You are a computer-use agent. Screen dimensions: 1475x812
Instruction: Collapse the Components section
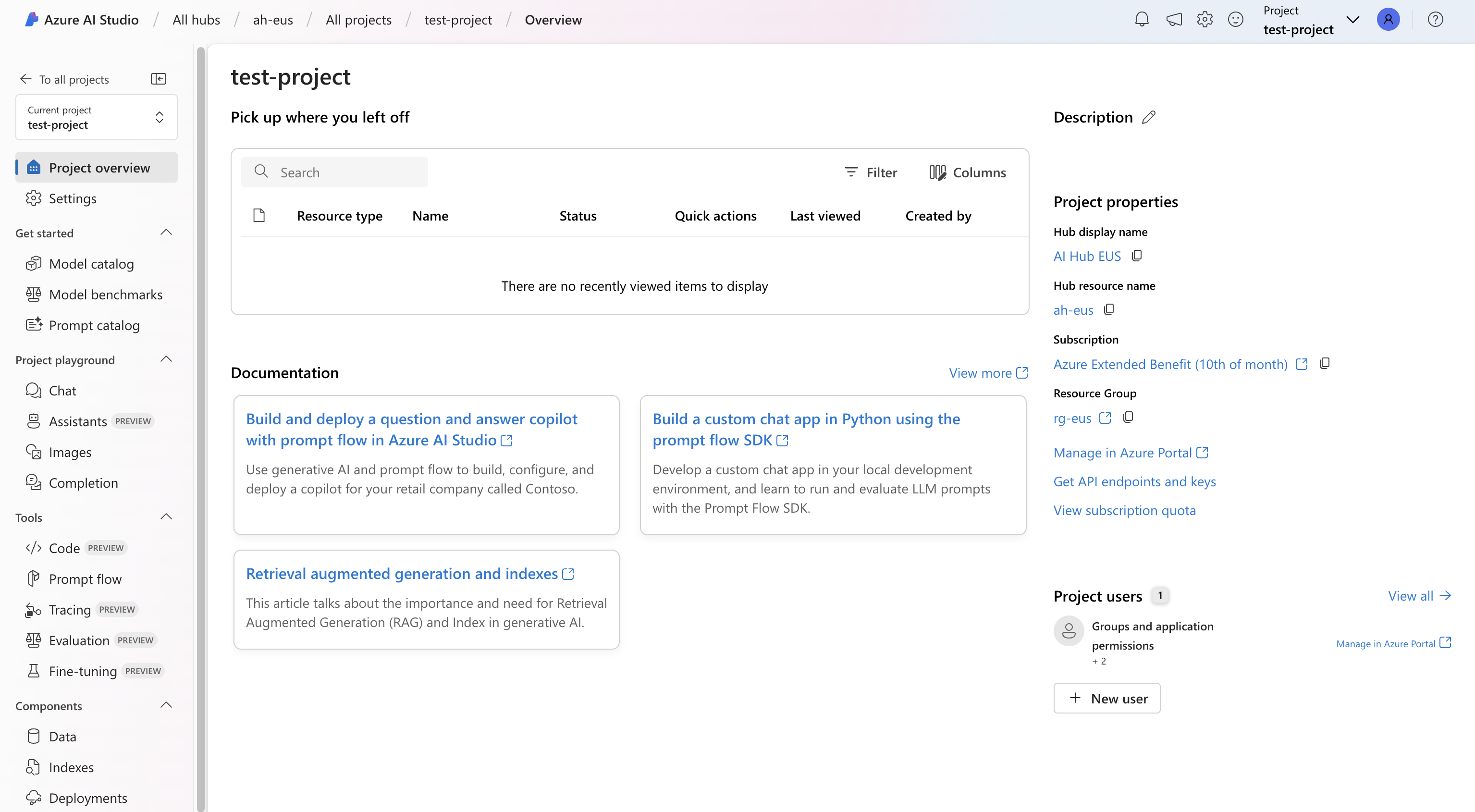click(x=166, y=705)
